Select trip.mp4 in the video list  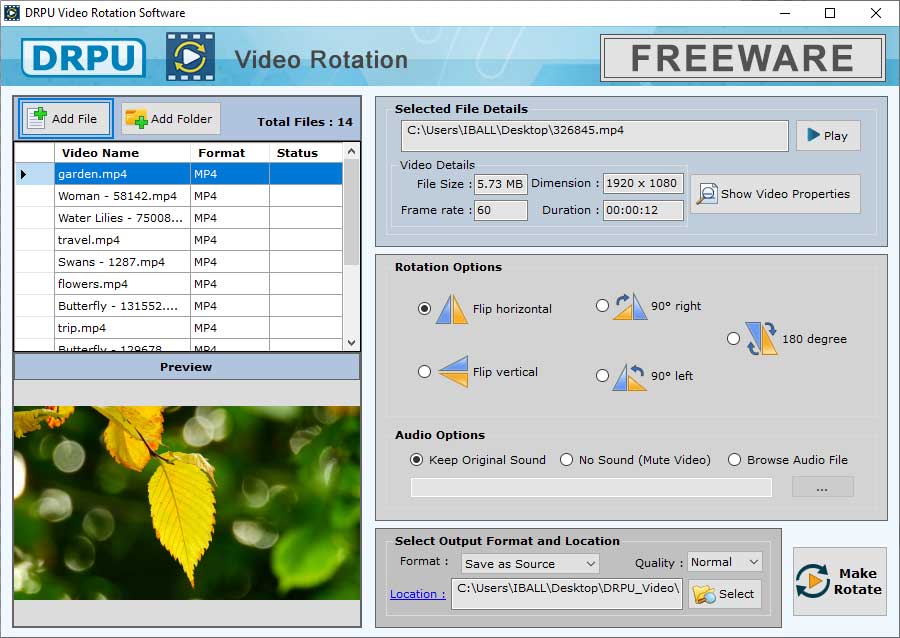pyautogui.click(x=179, y=328)
